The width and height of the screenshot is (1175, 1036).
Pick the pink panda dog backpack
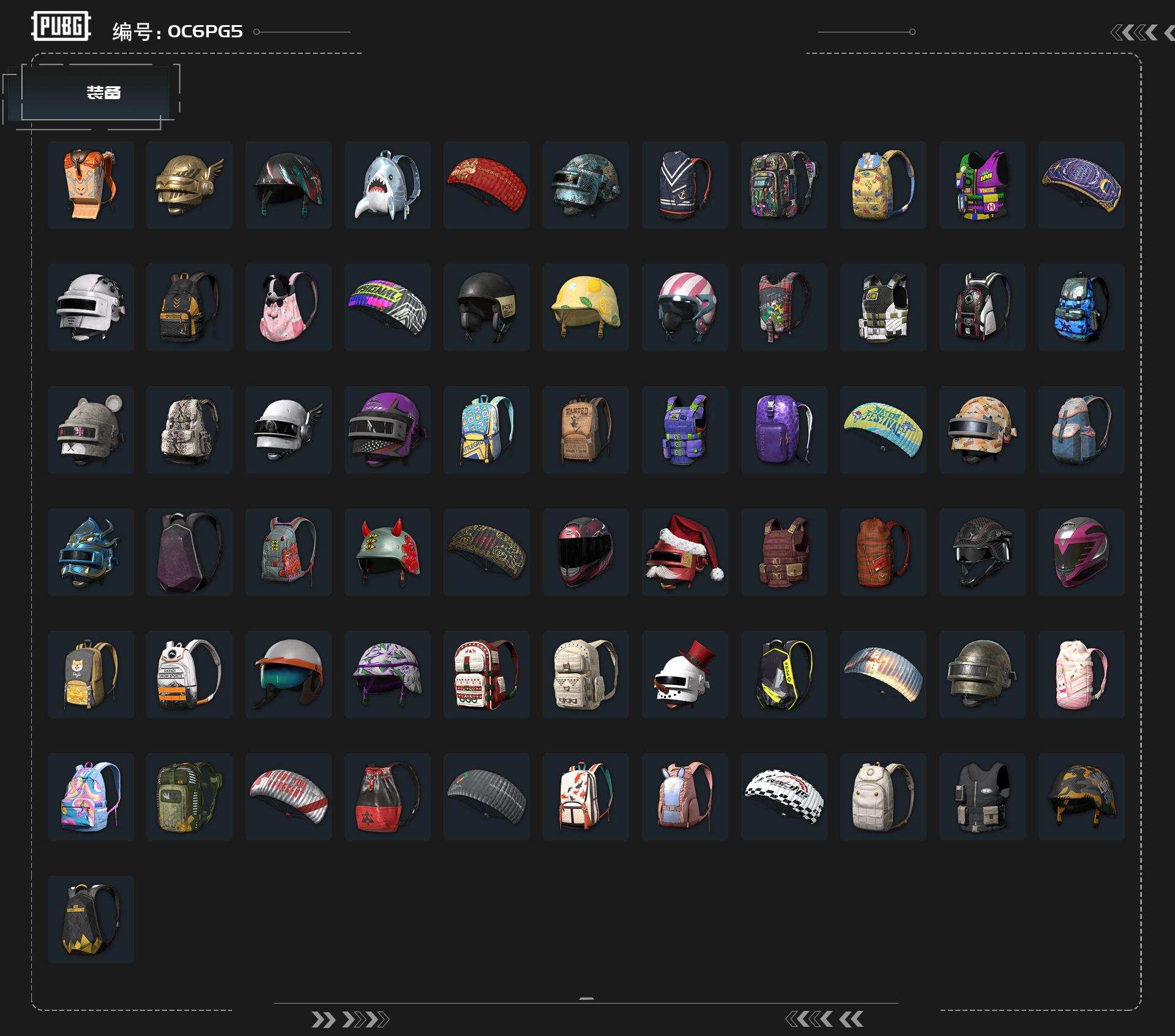[288, 307]
